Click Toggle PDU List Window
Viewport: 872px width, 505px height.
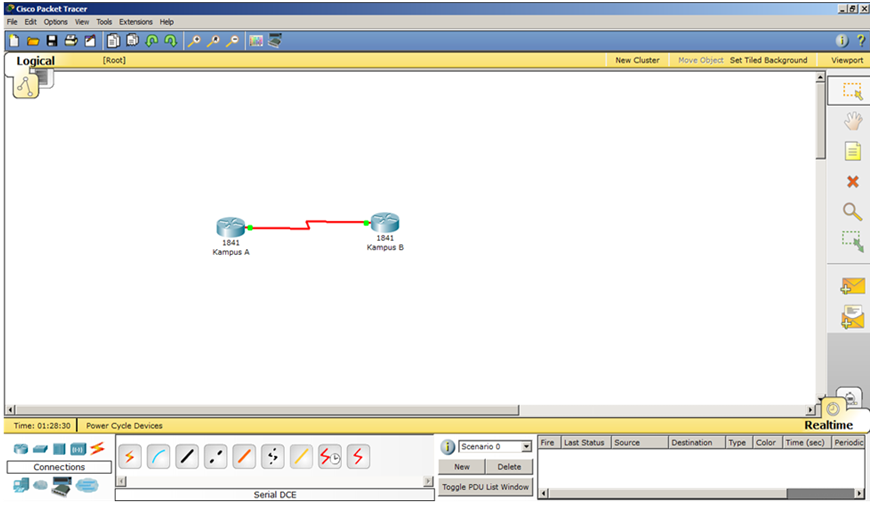click(485, 487)
